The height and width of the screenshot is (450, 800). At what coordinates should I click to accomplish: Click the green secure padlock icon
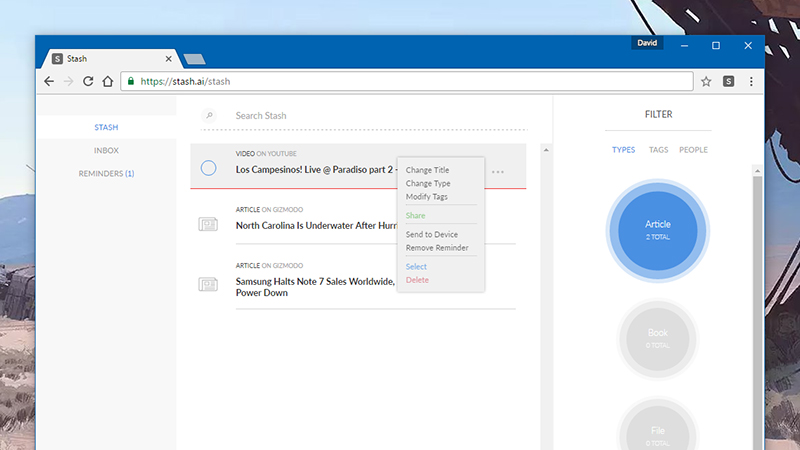pos(131,81)
